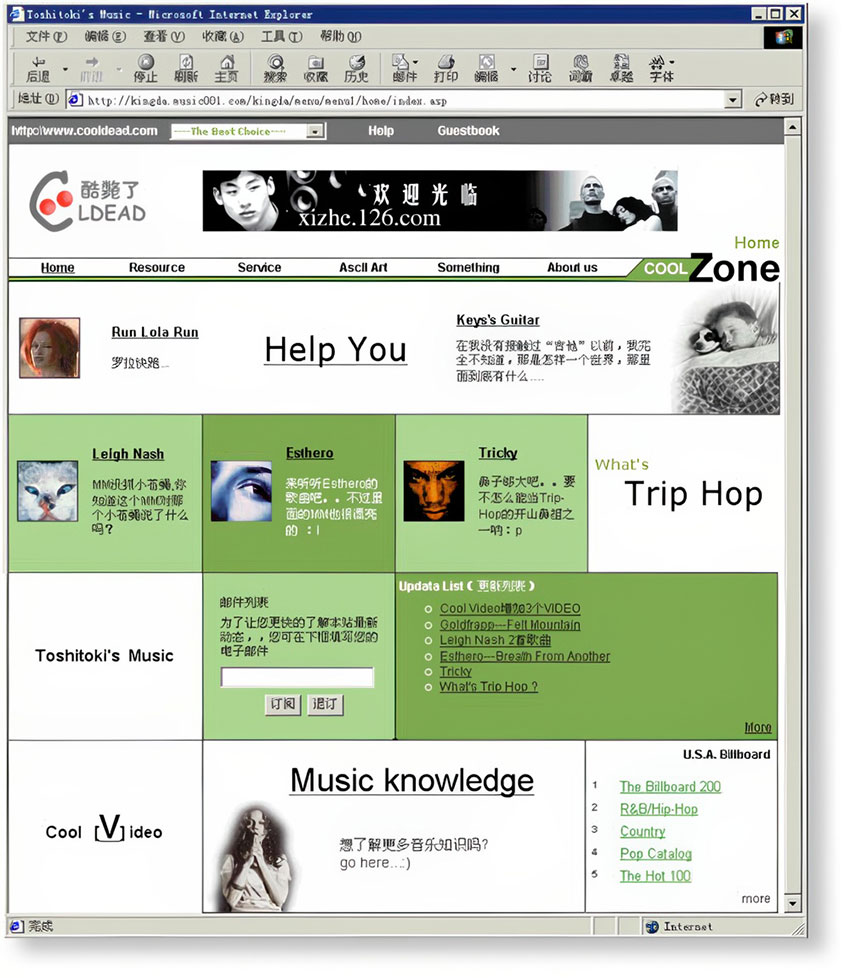The image size is (850, 978).
Task: Open the 工具 (Tools) menu
Action: click(x=281, y=36)
